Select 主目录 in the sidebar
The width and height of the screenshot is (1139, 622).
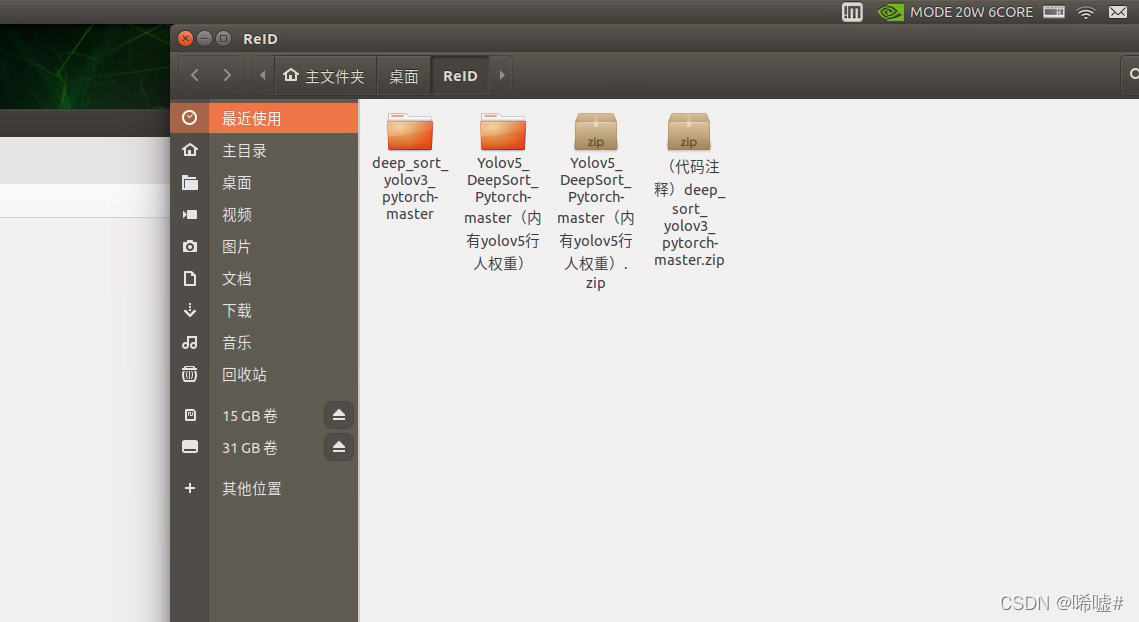[x=244, y=150]
